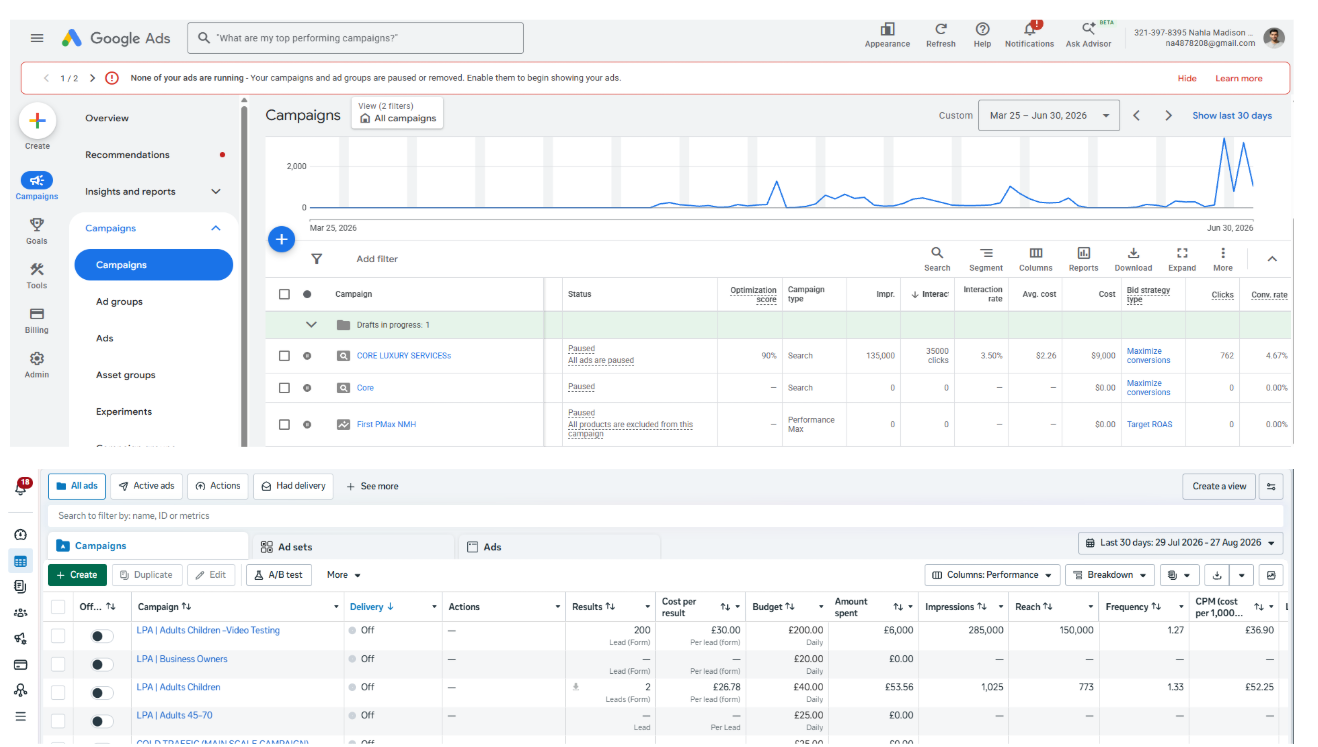Open Overview in Google Ads navigation

[107, 118]
